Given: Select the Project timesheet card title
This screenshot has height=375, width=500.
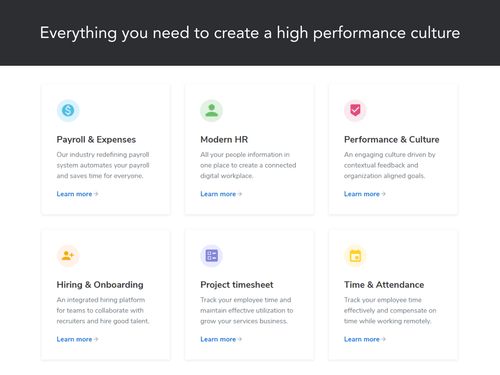Looking at the screenshot, I should point(237,285).
